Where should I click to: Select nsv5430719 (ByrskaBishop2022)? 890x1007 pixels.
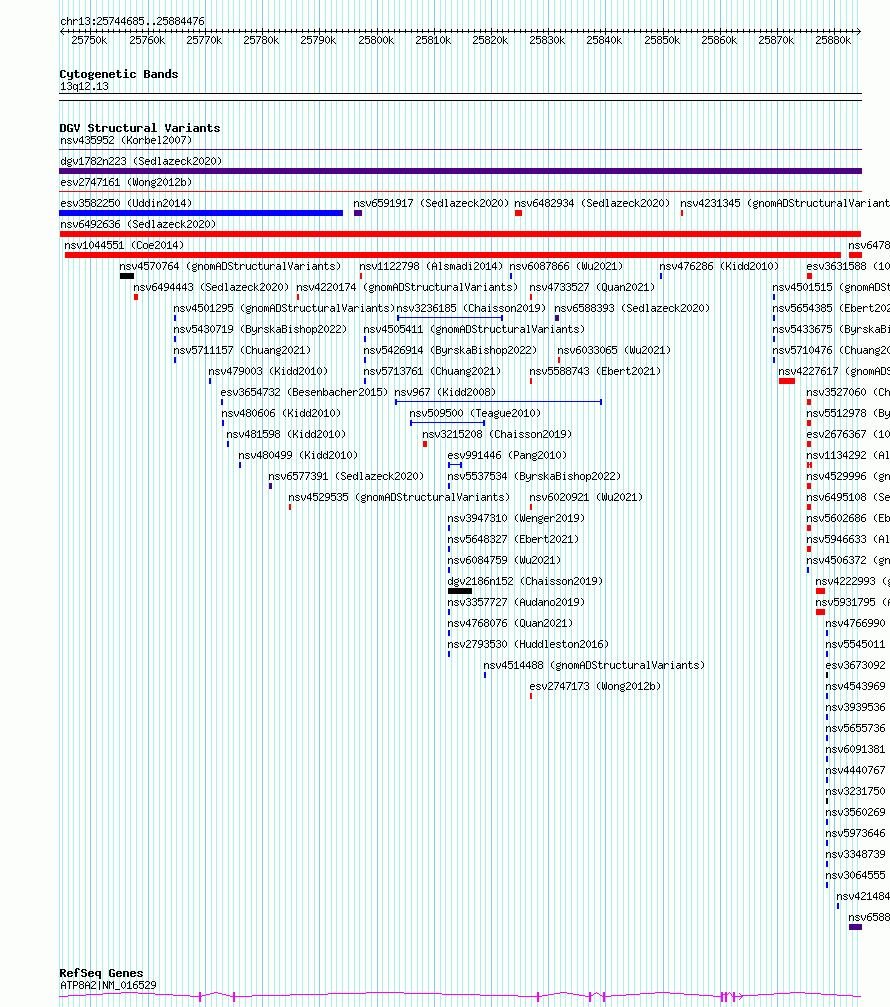(260, 329)
